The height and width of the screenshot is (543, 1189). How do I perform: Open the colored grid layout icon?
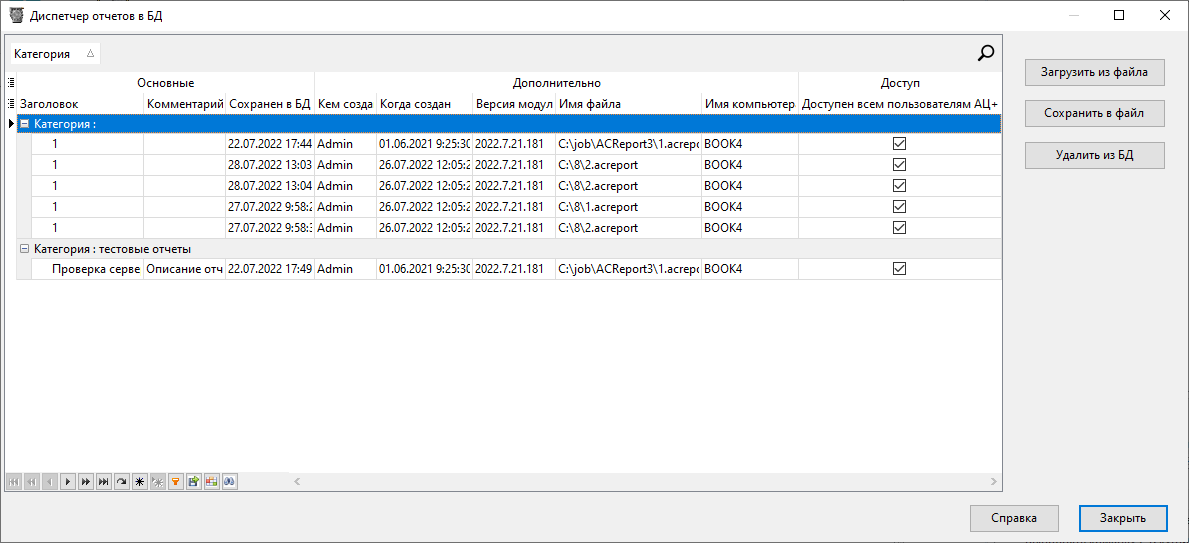click(x=211, y=482)
